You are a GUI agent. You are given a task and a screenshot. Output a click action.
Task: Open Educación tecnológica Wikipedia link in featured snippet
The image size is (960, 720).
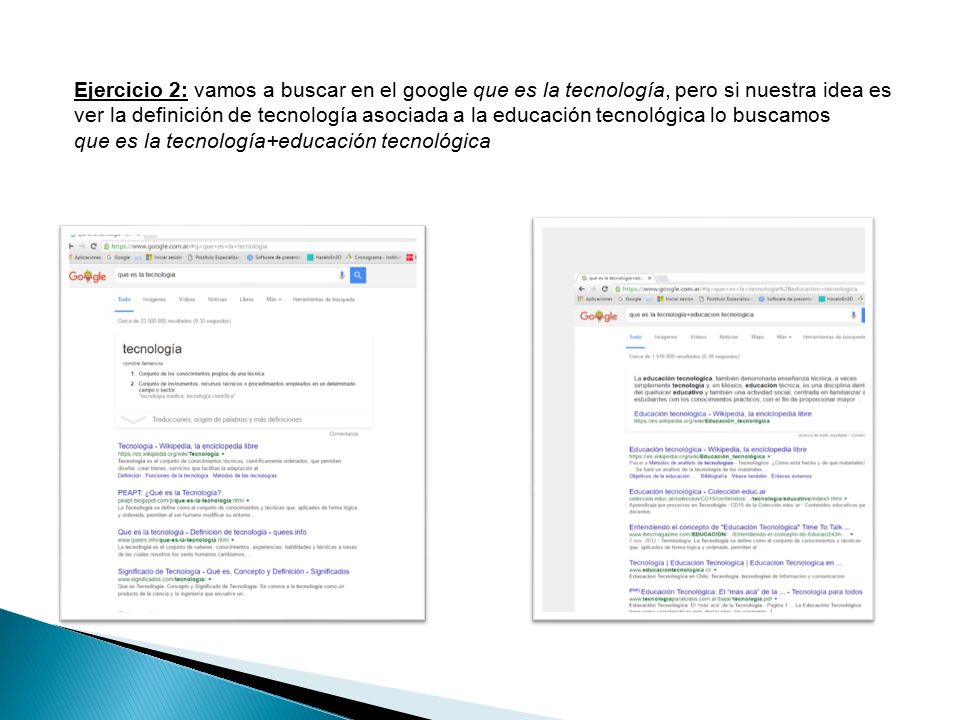click(x=722, y=414)
